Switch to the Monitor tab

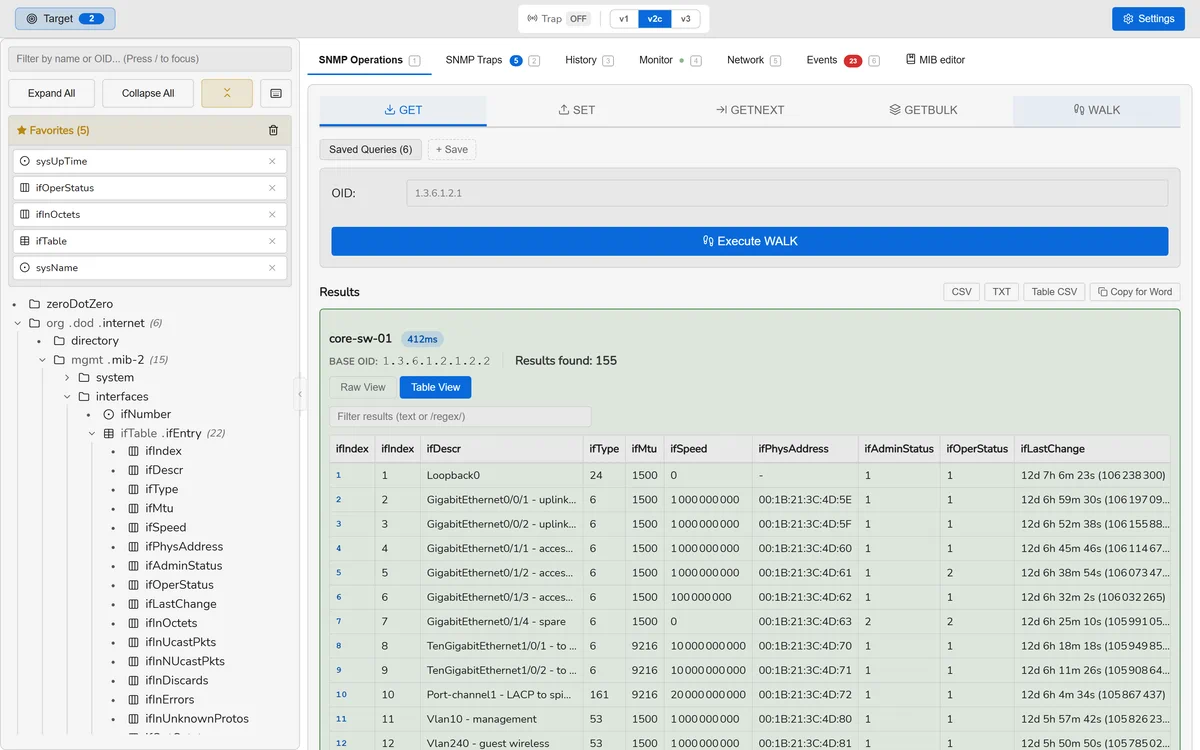(x=670, y=60)
